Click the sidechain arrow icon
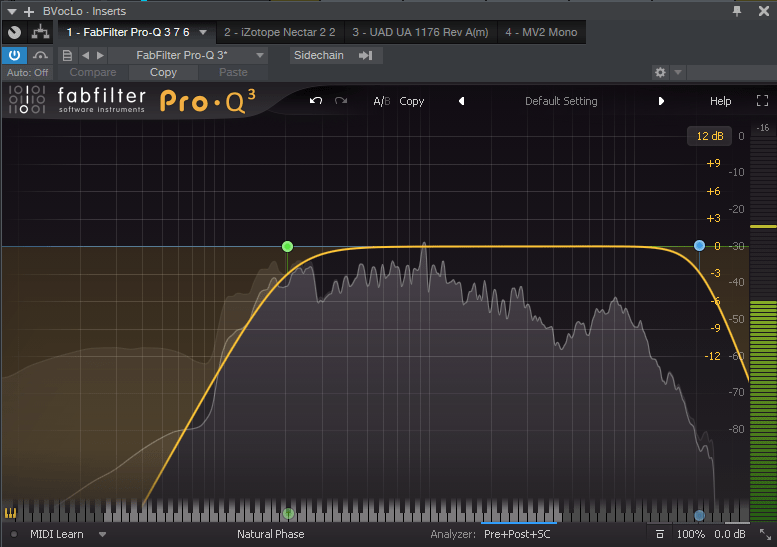This screenshot has width=777, height=547. [365, 56]
